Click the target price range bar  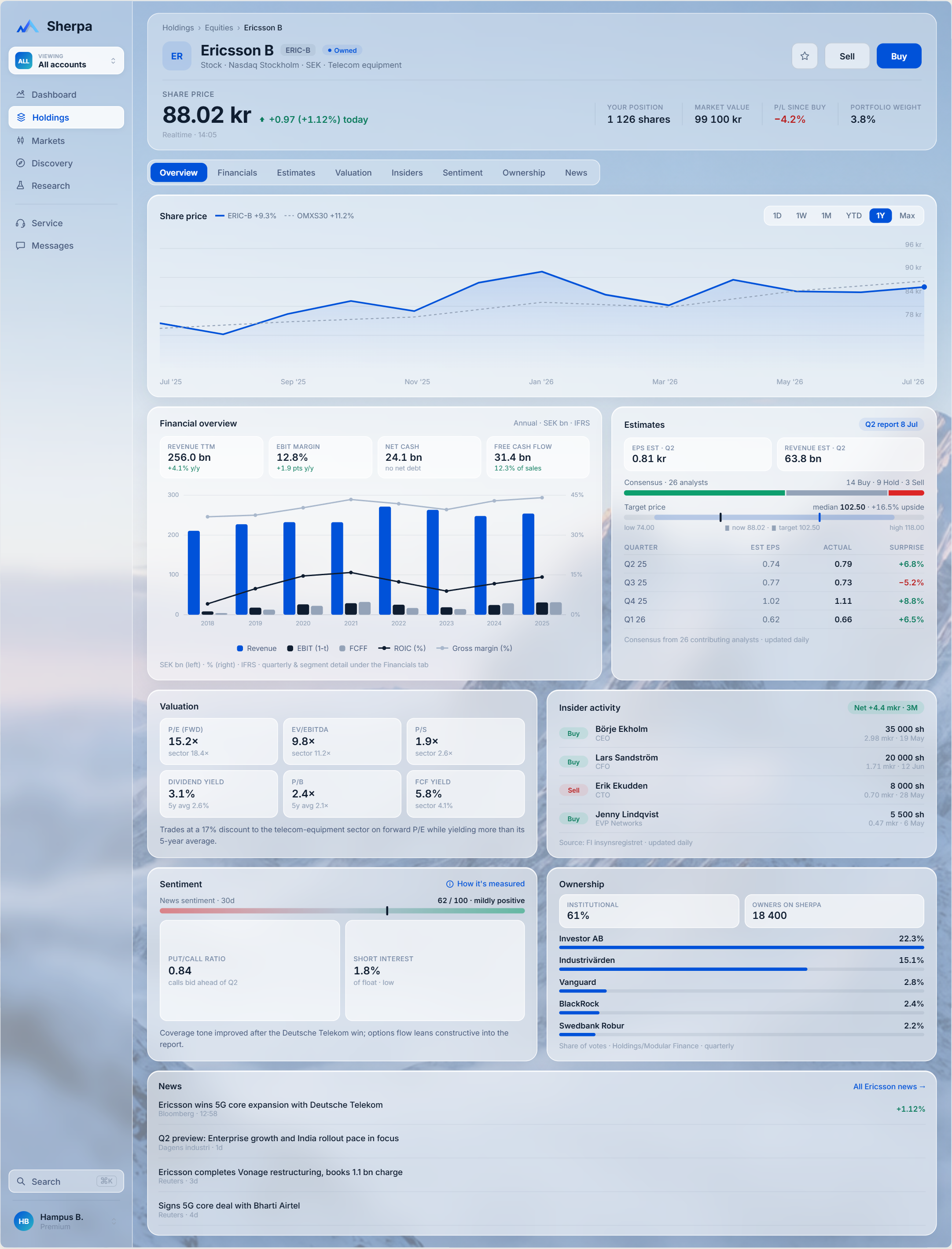coord(774,518)
